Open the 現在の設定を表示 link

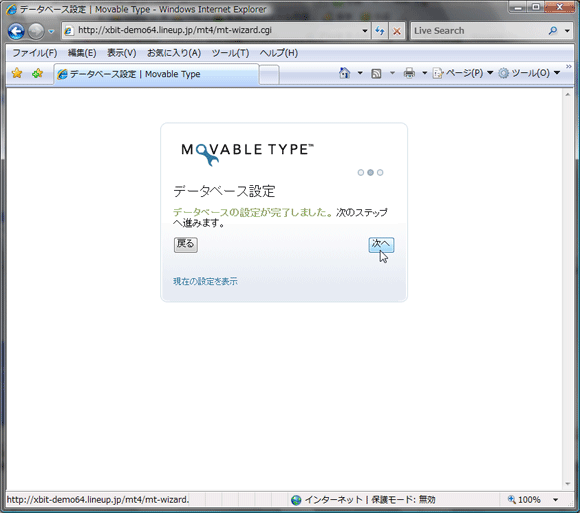pyautogui.click(x=205, y=281)
